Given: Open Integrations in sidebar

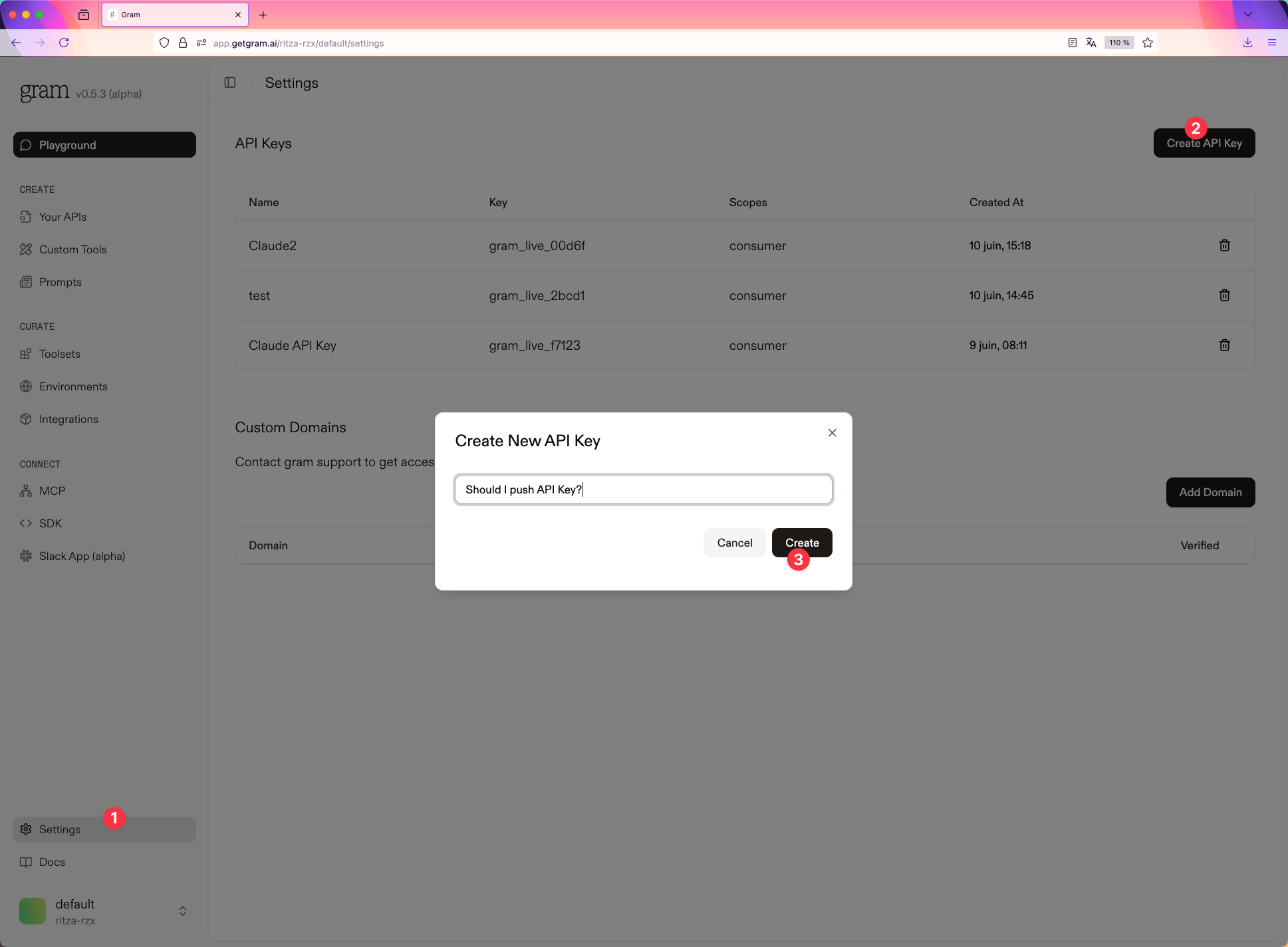Looking at the screenshot, I should pyautogui.click(x=68, y=419).
